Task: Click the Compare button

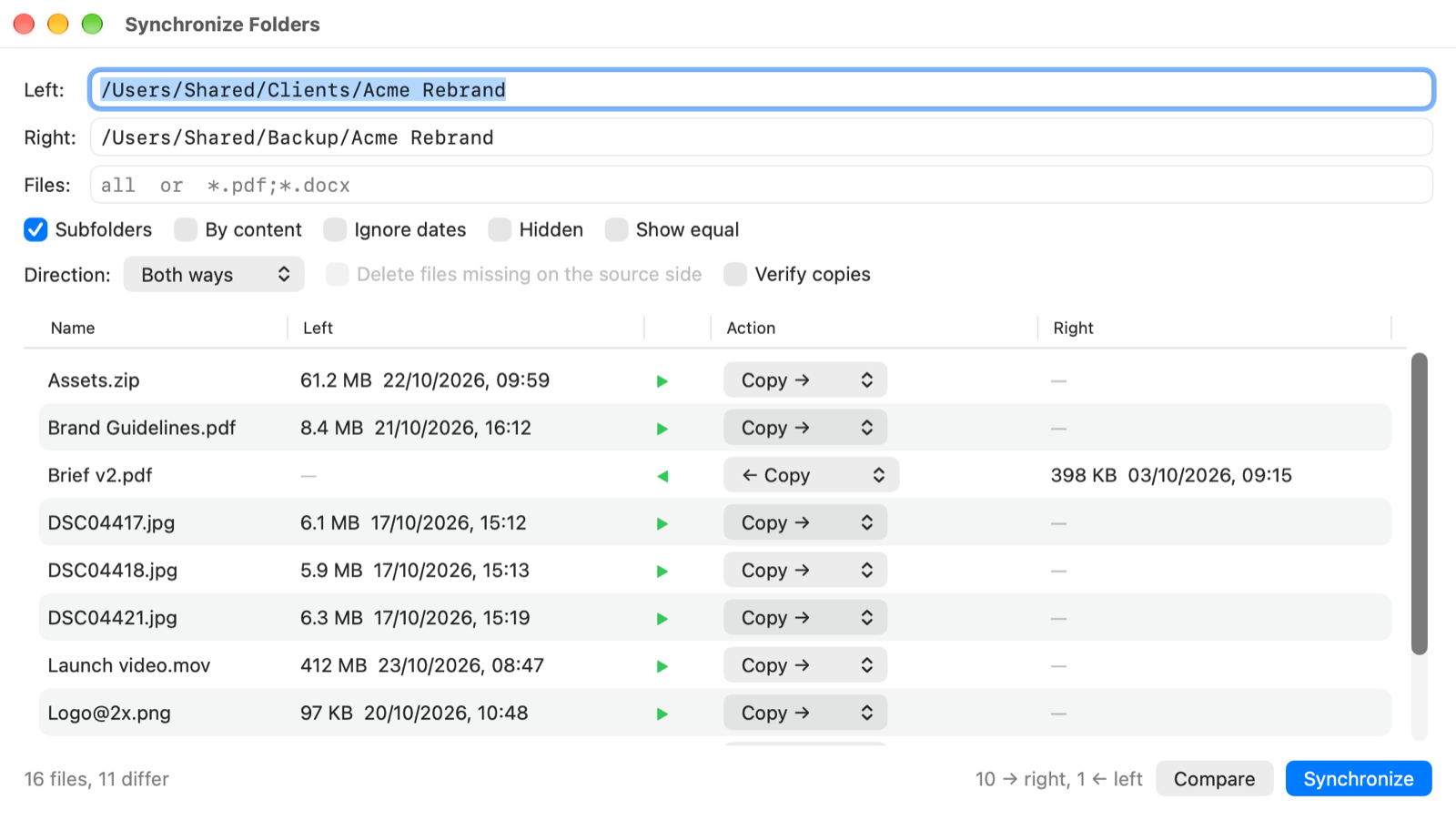Action: click(1214, 779)
